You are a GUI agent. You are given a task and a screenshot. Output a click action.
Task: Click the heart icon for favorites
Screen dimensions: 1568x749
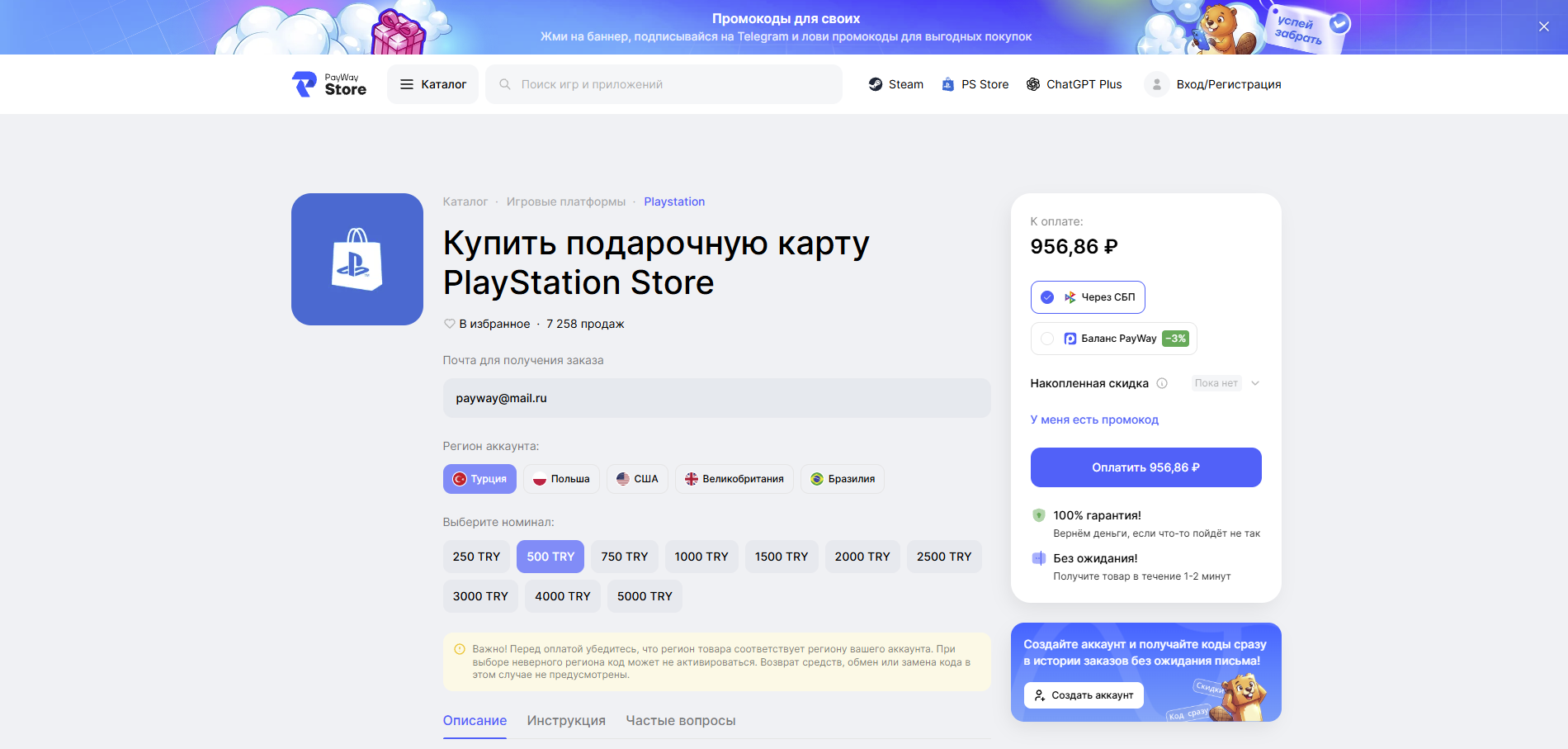(x=449, y=324)
